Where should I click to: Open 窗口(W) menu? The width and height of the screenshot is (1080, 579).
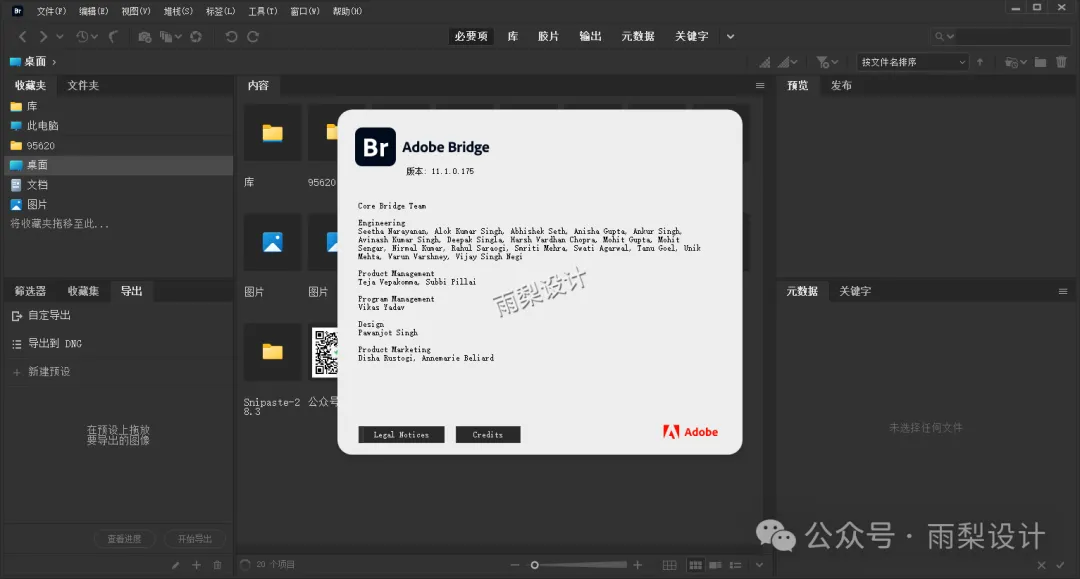pyautogui.click(x=304, y=11)
